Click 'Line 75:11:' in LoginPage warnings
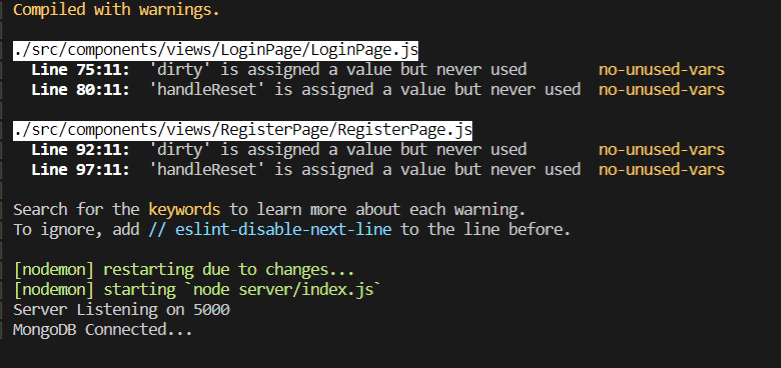Image resolution: width=781 pixels, height=368 pixels. (x=80, y=70)
